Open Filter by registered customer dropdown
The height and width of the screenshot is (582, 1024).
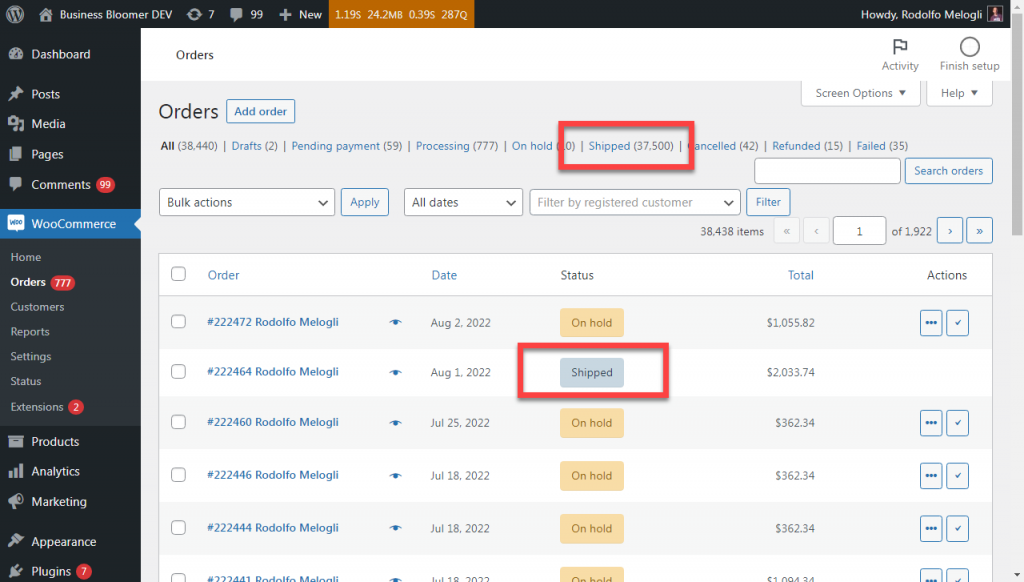point(635,202)
